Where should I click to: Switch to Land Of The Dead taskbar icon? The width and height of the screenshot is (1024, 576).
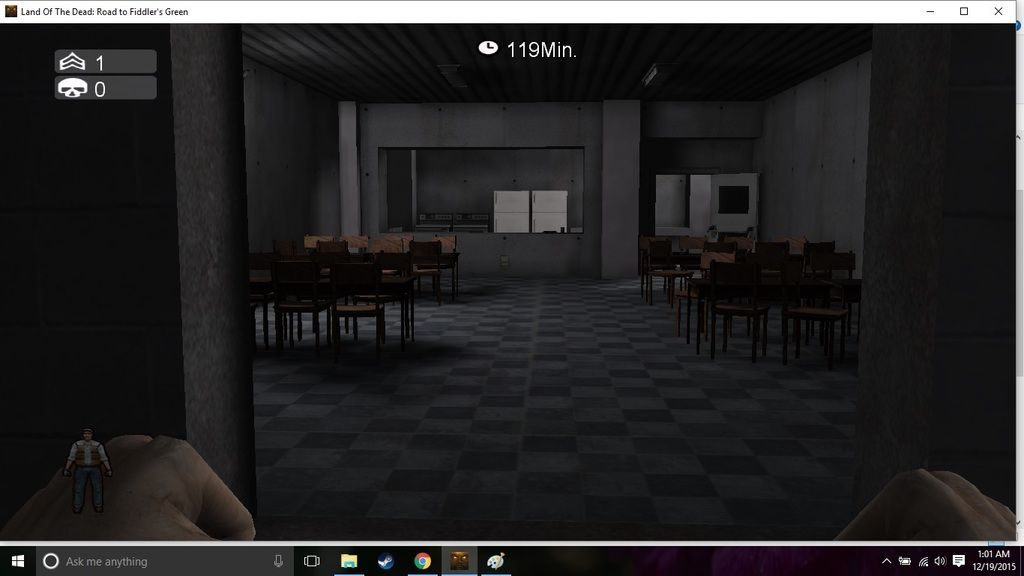tap(459, 561)
